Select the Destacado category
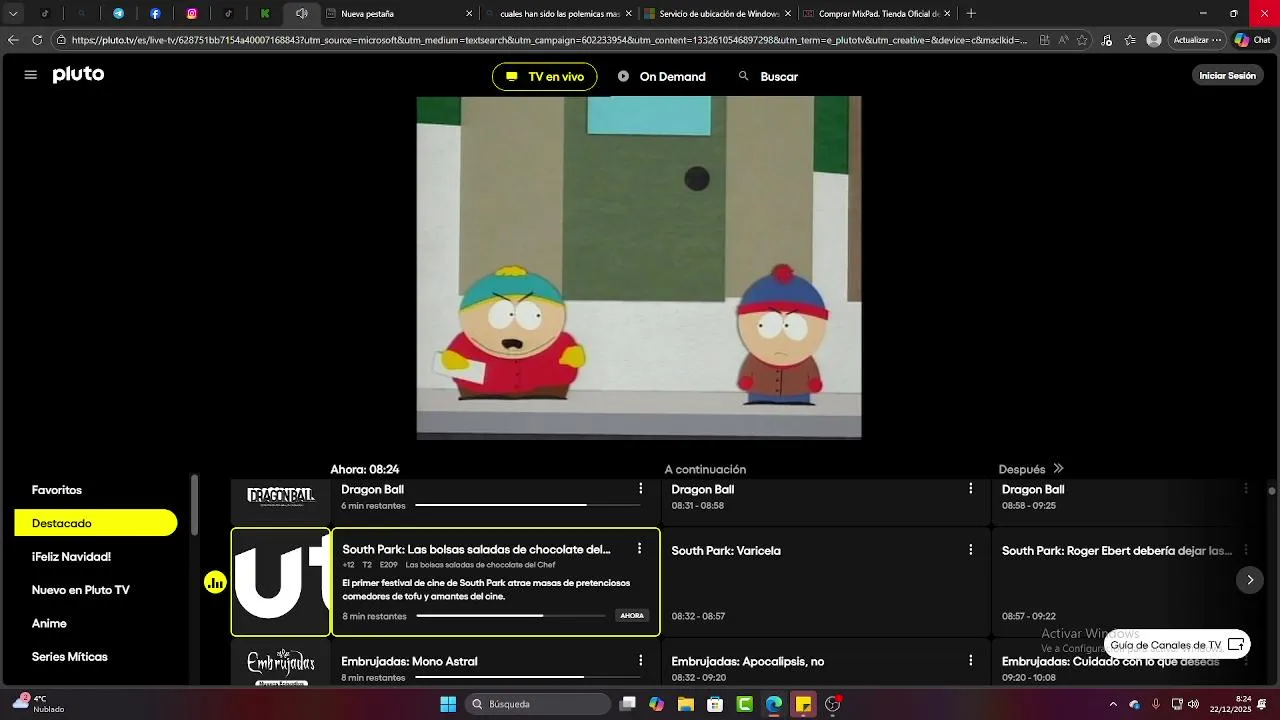The height and width of the screenshot is (720, 1280). tap(96, 523)
